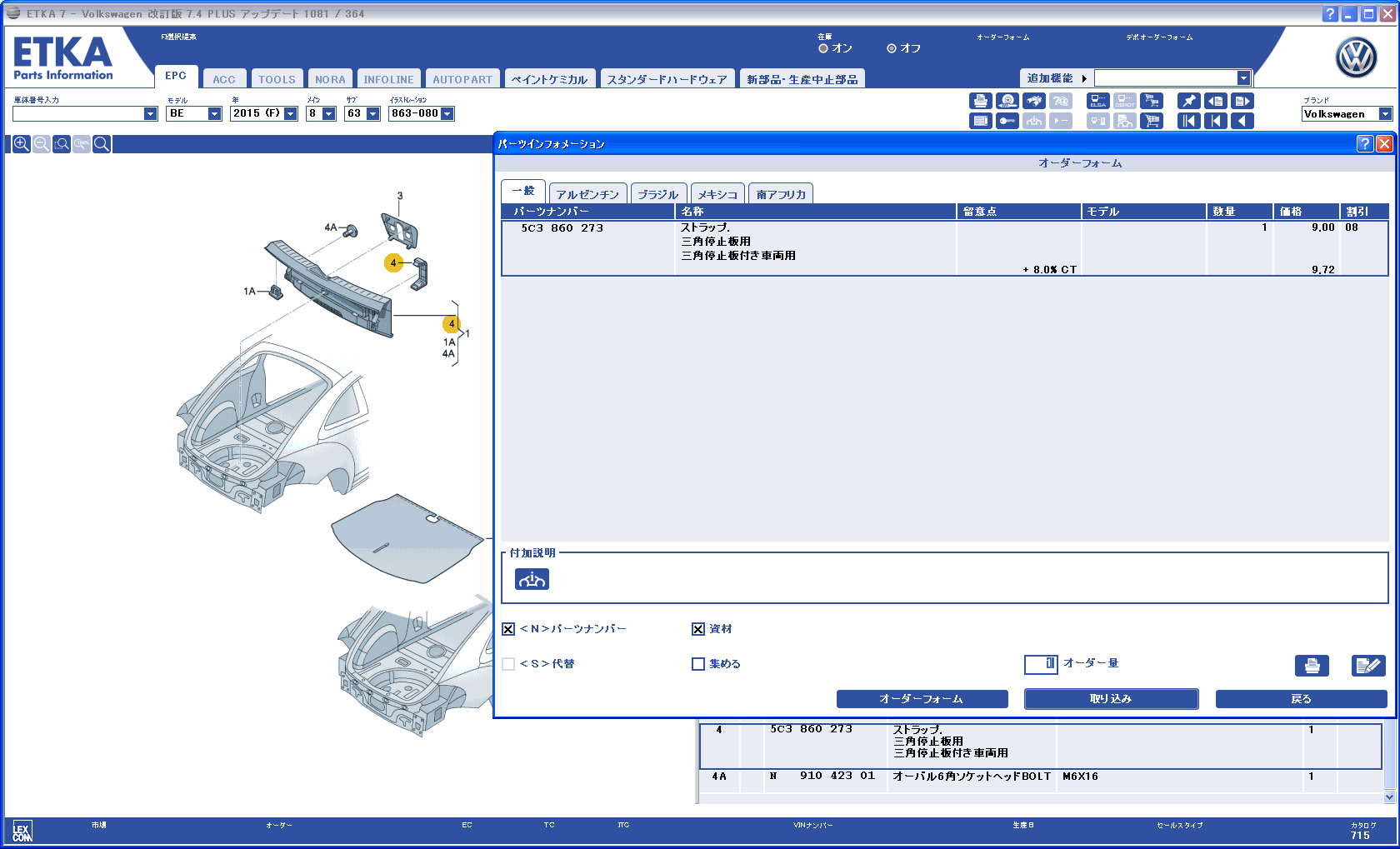Click the print icon in parts dialog
Viewport: 1400px width, 849px height.
click(1312, 666)
